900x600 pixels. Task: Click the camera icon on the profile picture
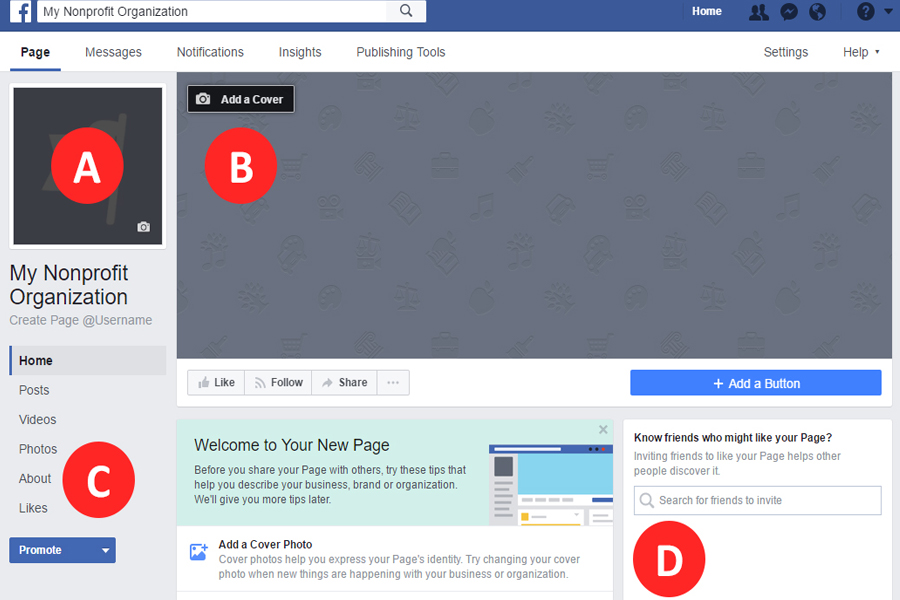point(143,227)
